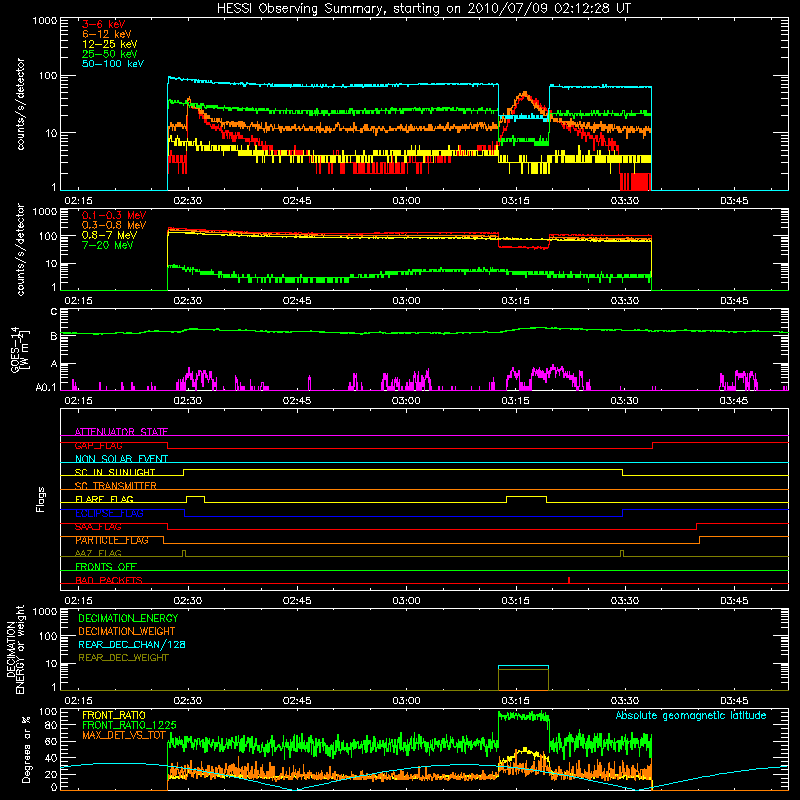The height and width of the screenshot is (800, 800).
Task: Select the AA7_FLAG label
Action: [98, 553]
